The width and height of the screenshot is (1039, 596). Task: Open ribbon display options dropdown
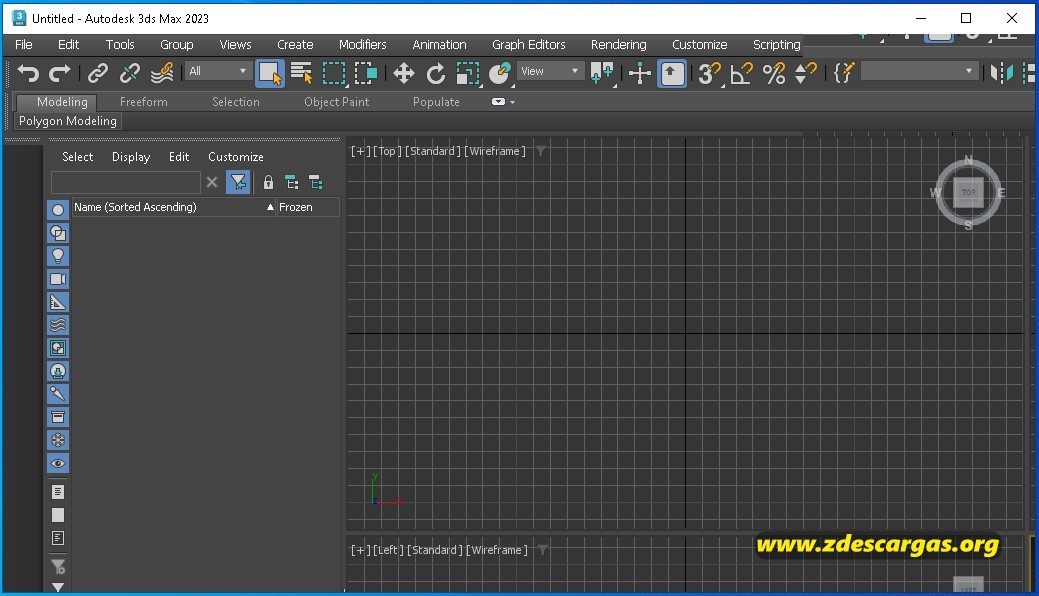(x=503, y=102)
